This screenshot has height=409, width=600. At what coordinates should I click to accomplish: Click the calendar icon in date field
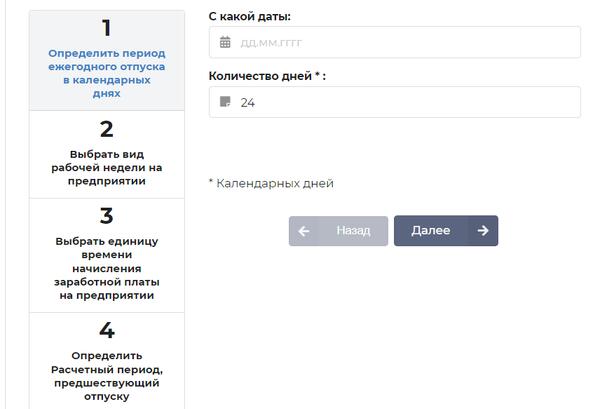click(x=225, y=43)
